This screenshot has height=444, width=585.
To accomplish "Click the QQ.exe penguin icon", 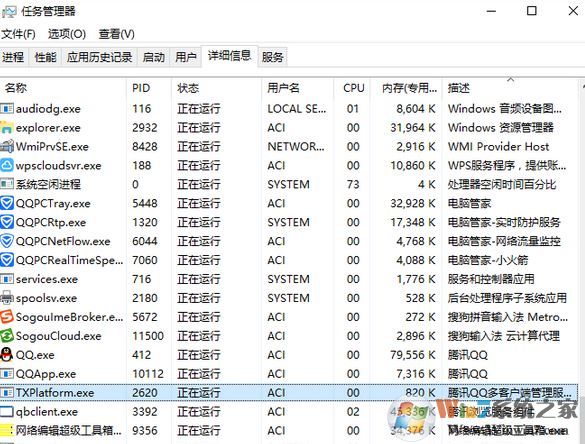I will point(7,355).
